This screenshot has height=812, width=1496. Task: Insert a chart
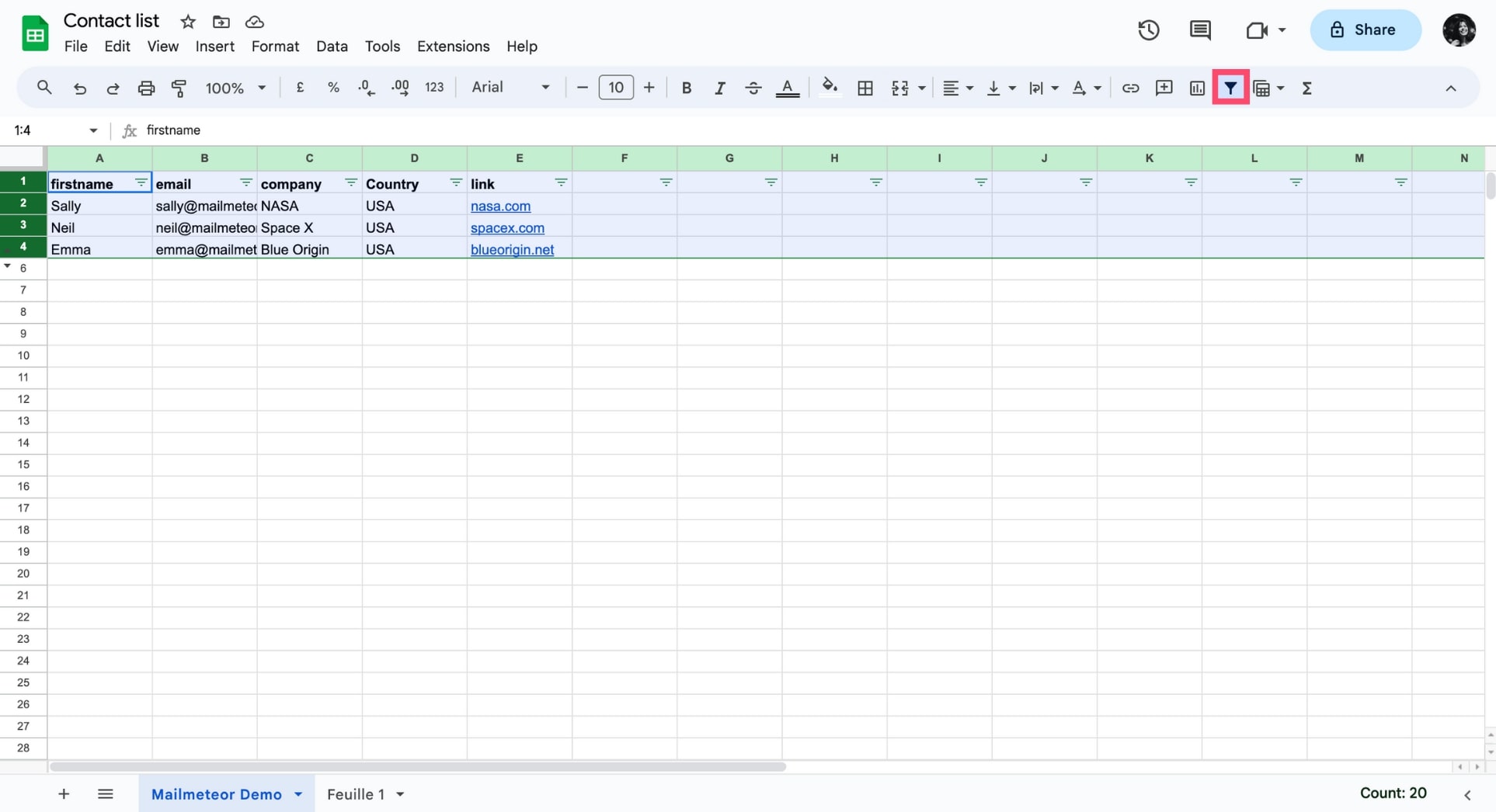(x=1197, y=88)
